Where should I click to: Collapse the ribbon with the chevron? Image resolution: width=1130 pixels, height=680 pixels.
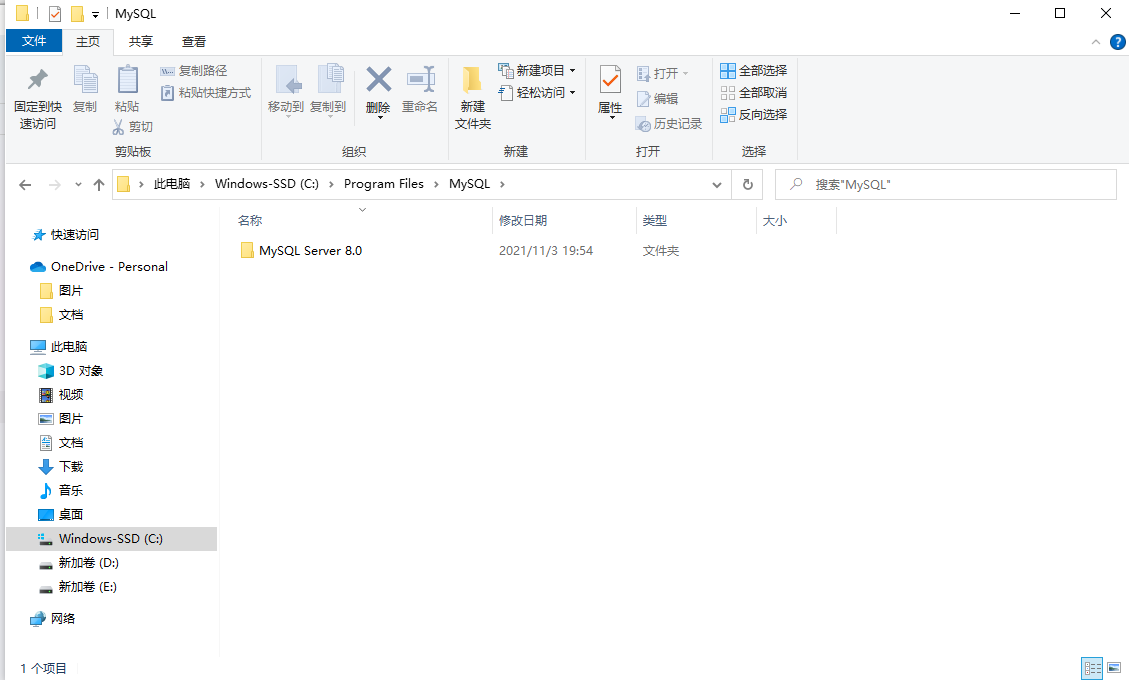[x=1096, y=42]
